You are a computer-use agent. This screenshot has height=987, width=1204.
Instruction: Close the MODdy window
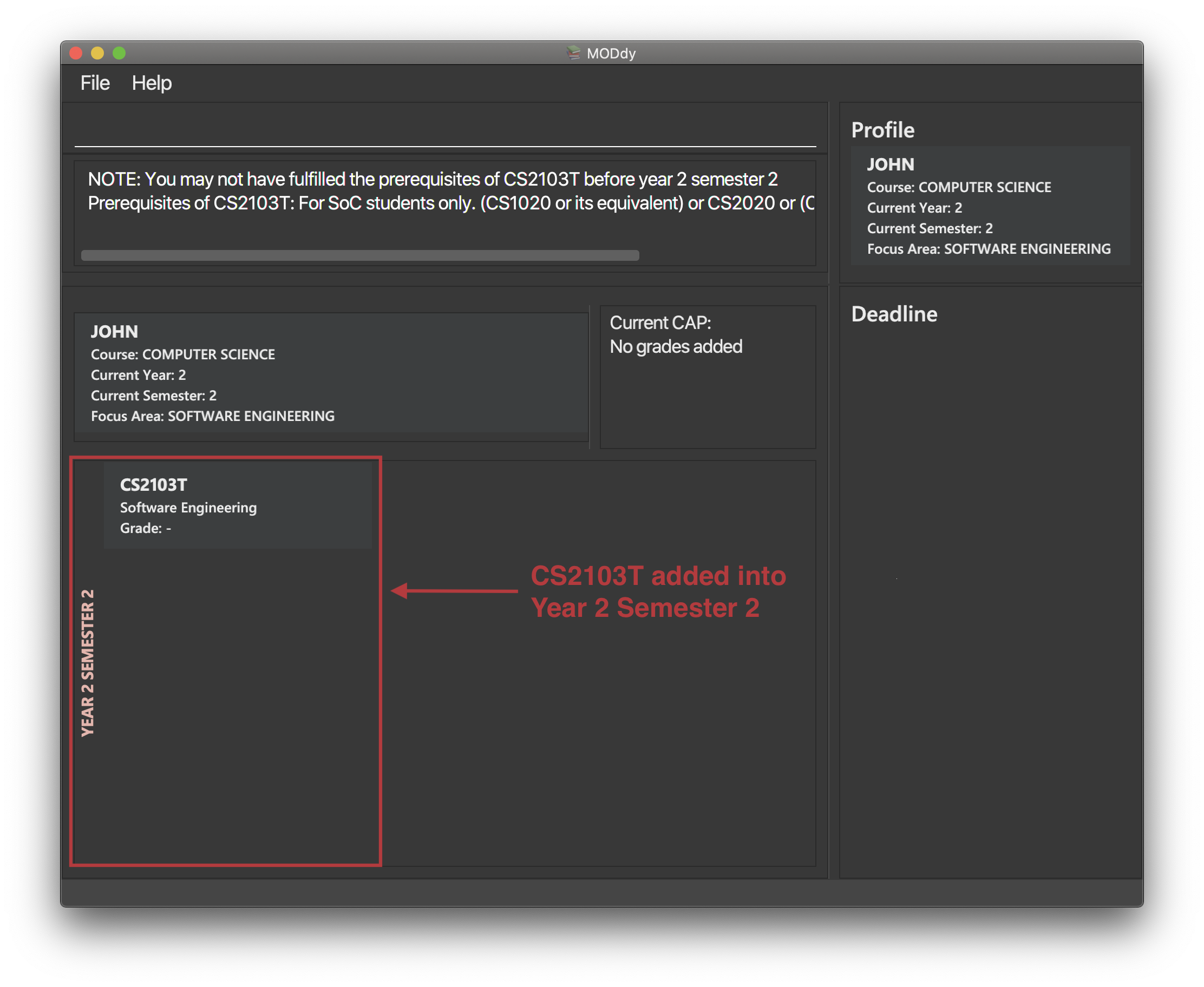[x=76, y=54]
